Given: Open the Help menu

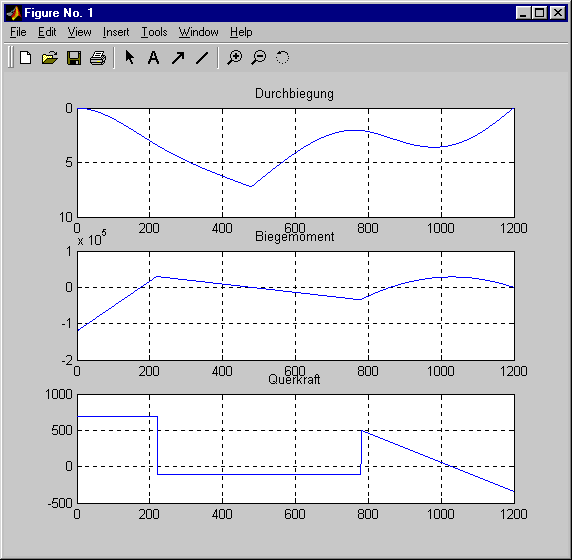Looking at the screenshot, I should point(241,32).
